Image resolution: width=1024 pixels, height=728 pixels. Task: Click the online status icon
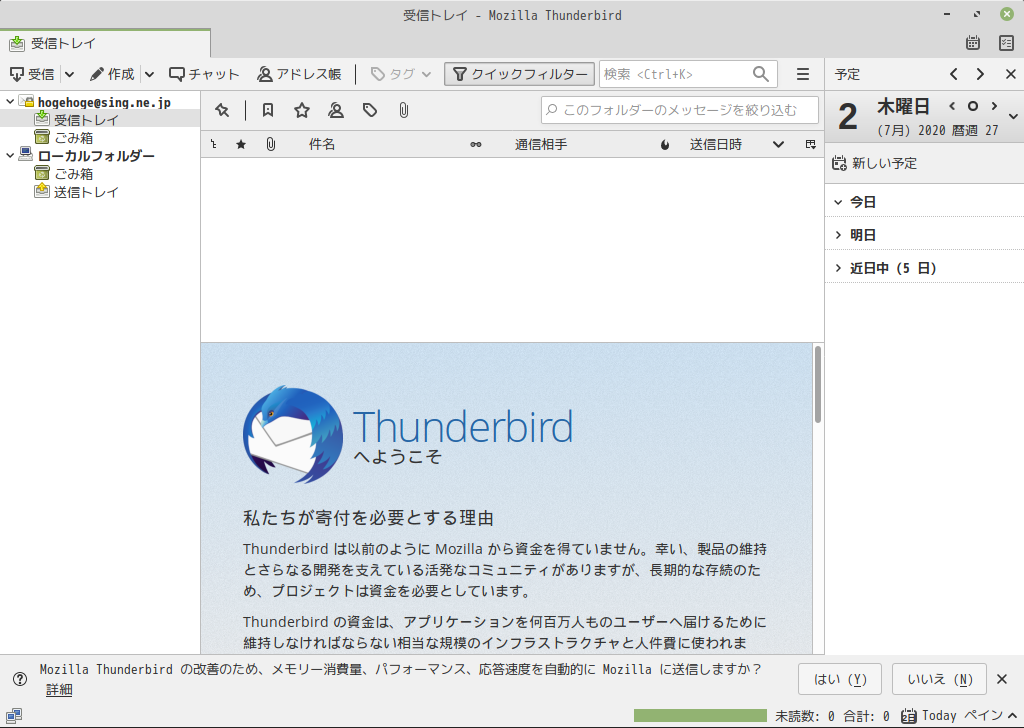coord(14,716)
